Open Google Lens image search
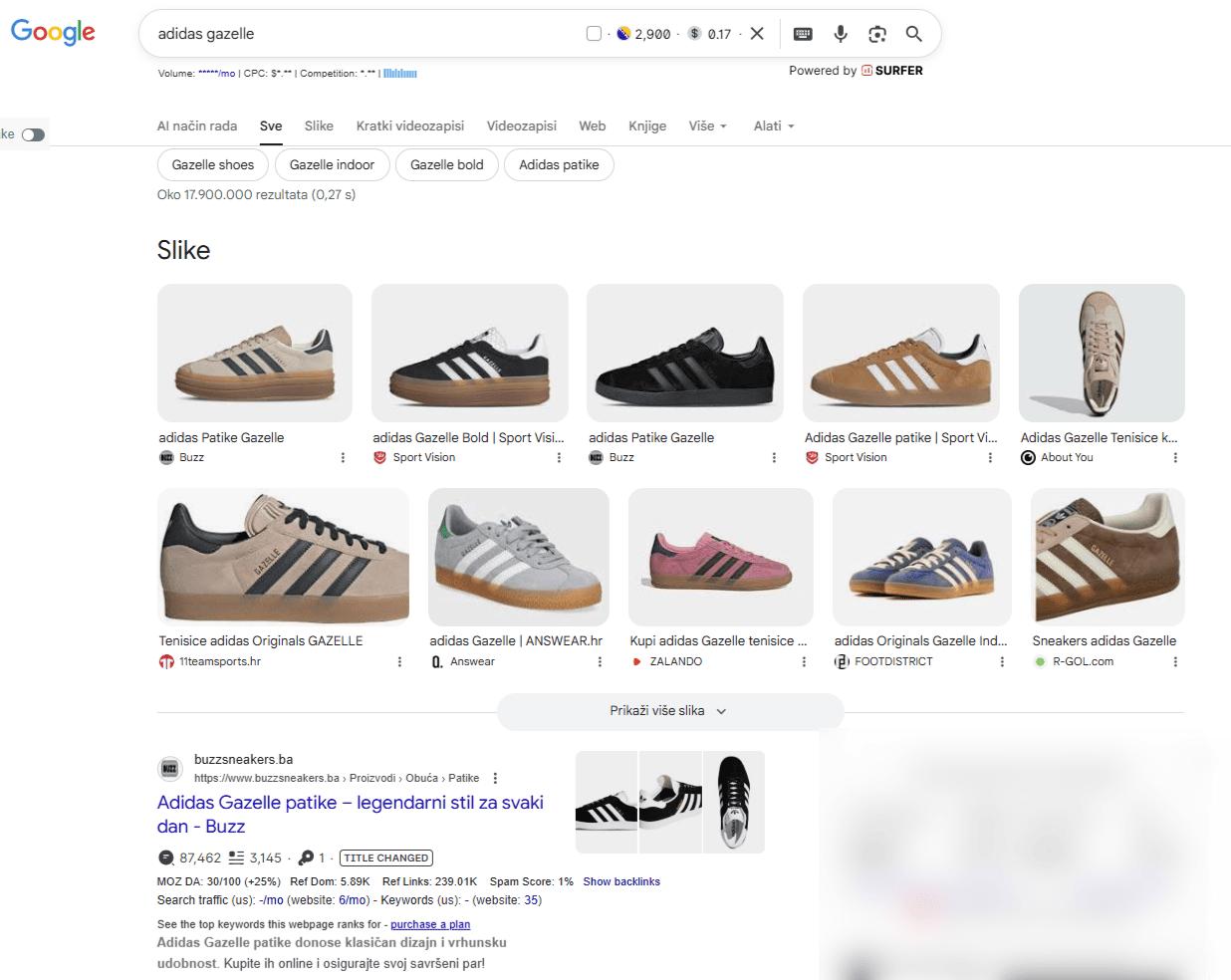 point(877,33)
